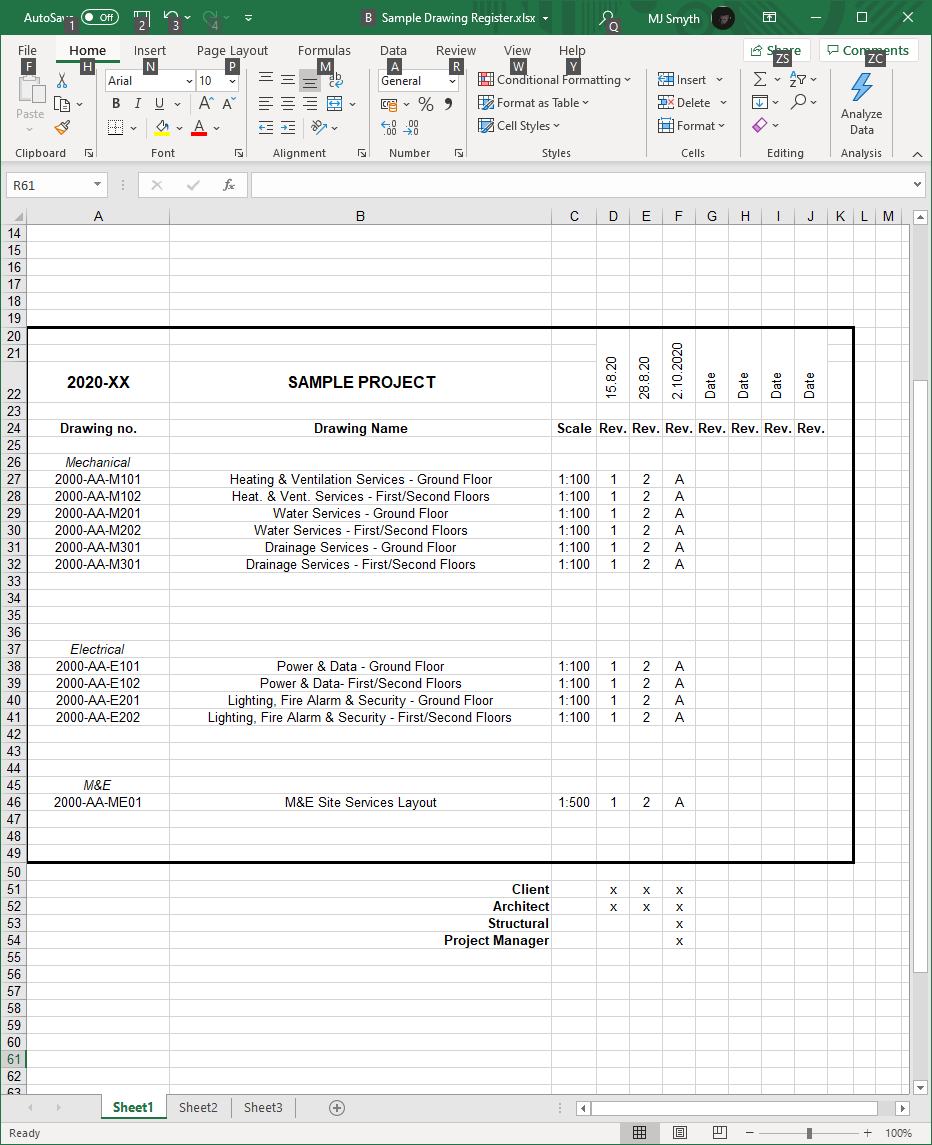Toggle bold formatting in the Font group
932x1145 pixels.
(116, 103)
